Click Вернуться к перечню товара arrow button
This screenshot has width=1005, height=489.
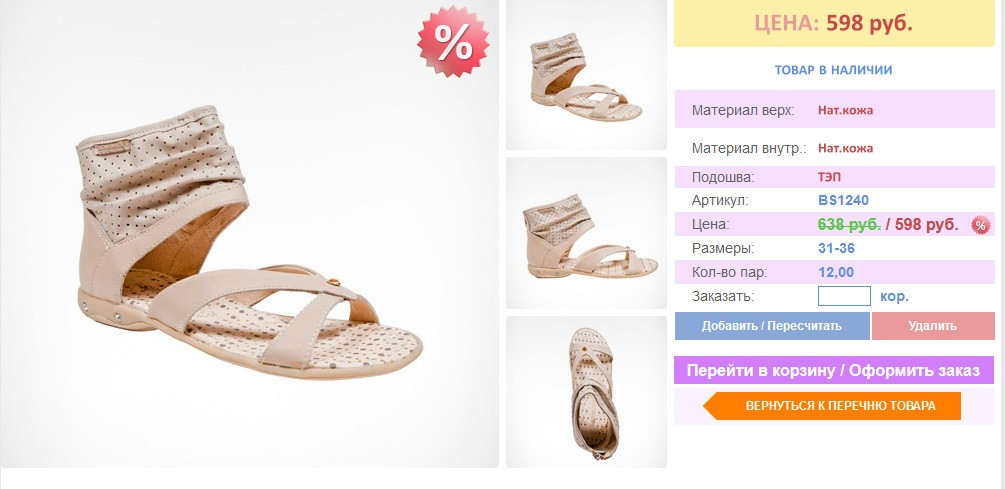tap(832, 406)
